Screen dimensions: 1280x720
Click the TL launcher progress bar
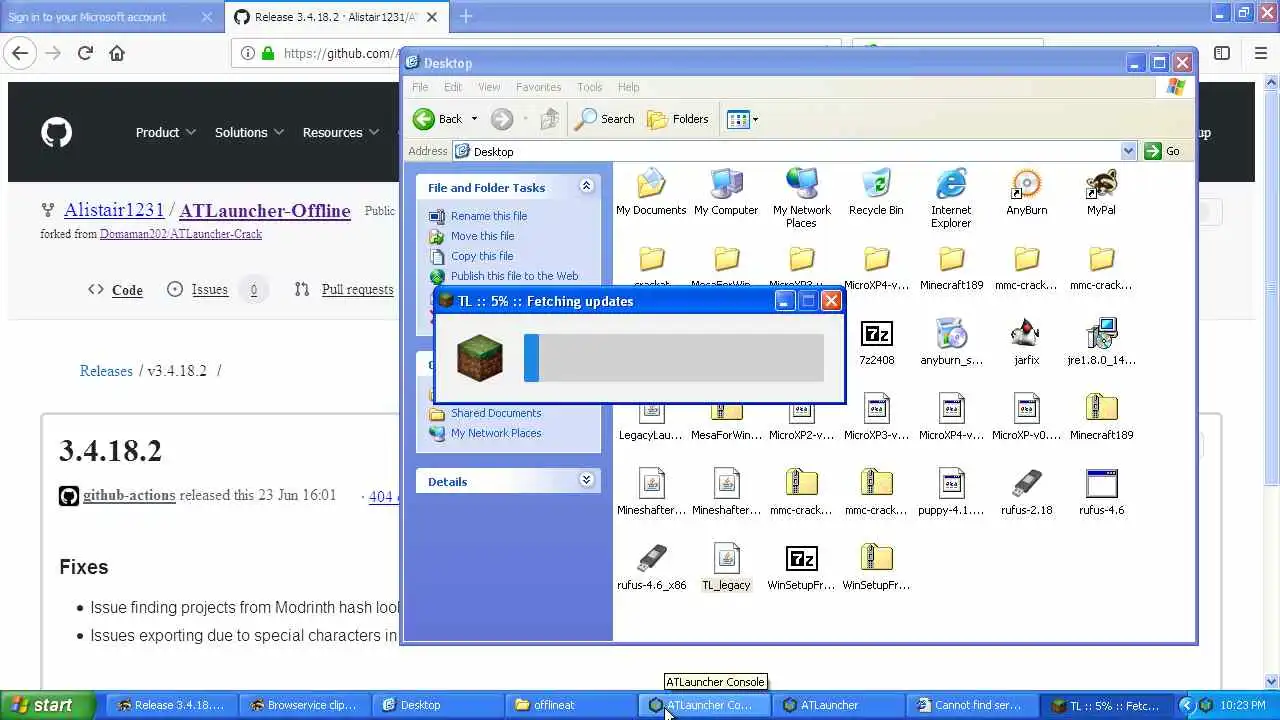tap(674, 358)
